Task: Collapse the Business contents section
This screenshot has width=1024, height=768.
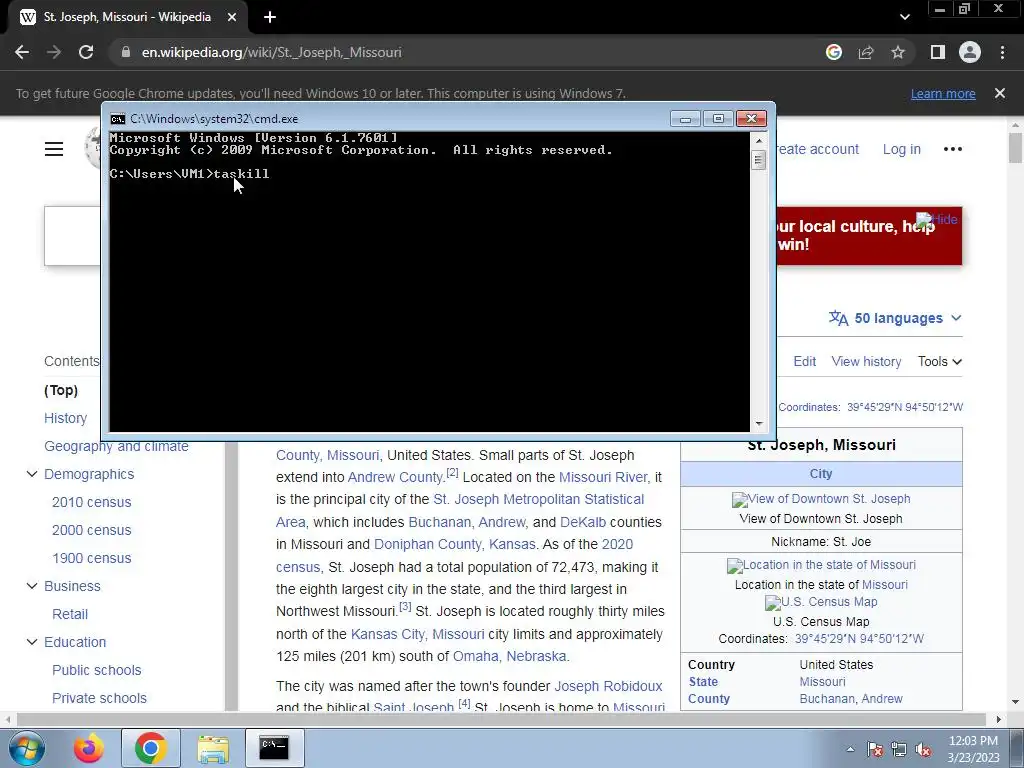Action: point(31,586)
